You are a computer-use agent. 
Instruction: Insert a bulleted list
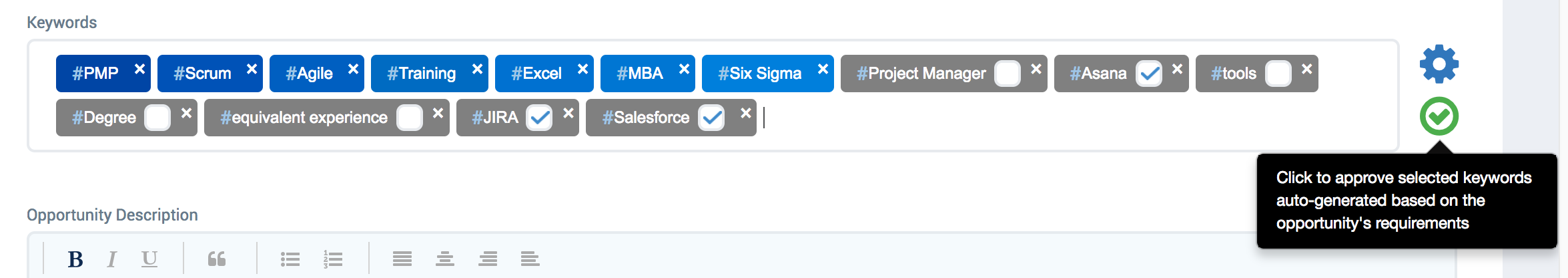coord(290,259)
